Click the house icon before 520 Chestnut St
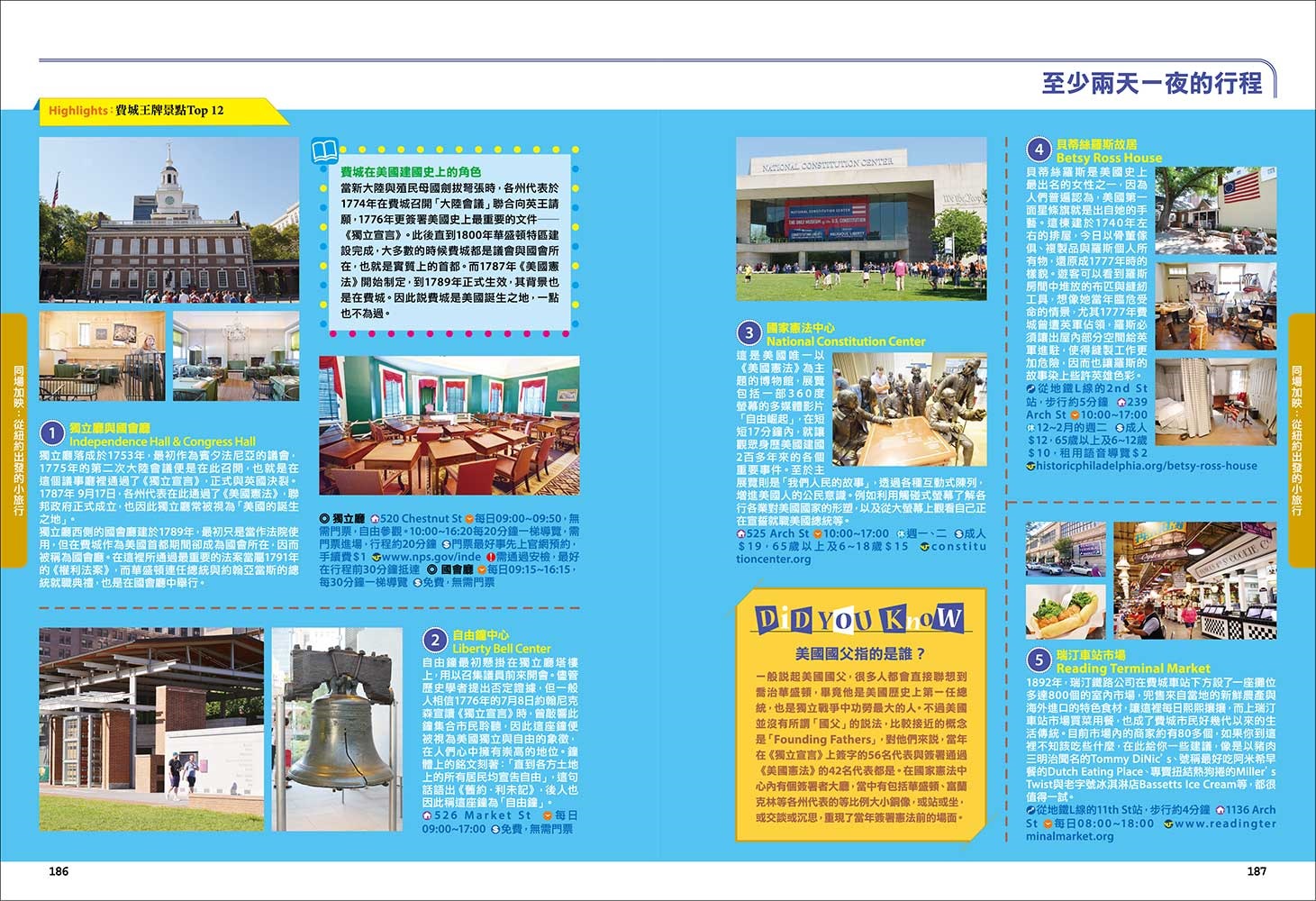The width and height of the screenshot is (1316, 901). (373, 520)
